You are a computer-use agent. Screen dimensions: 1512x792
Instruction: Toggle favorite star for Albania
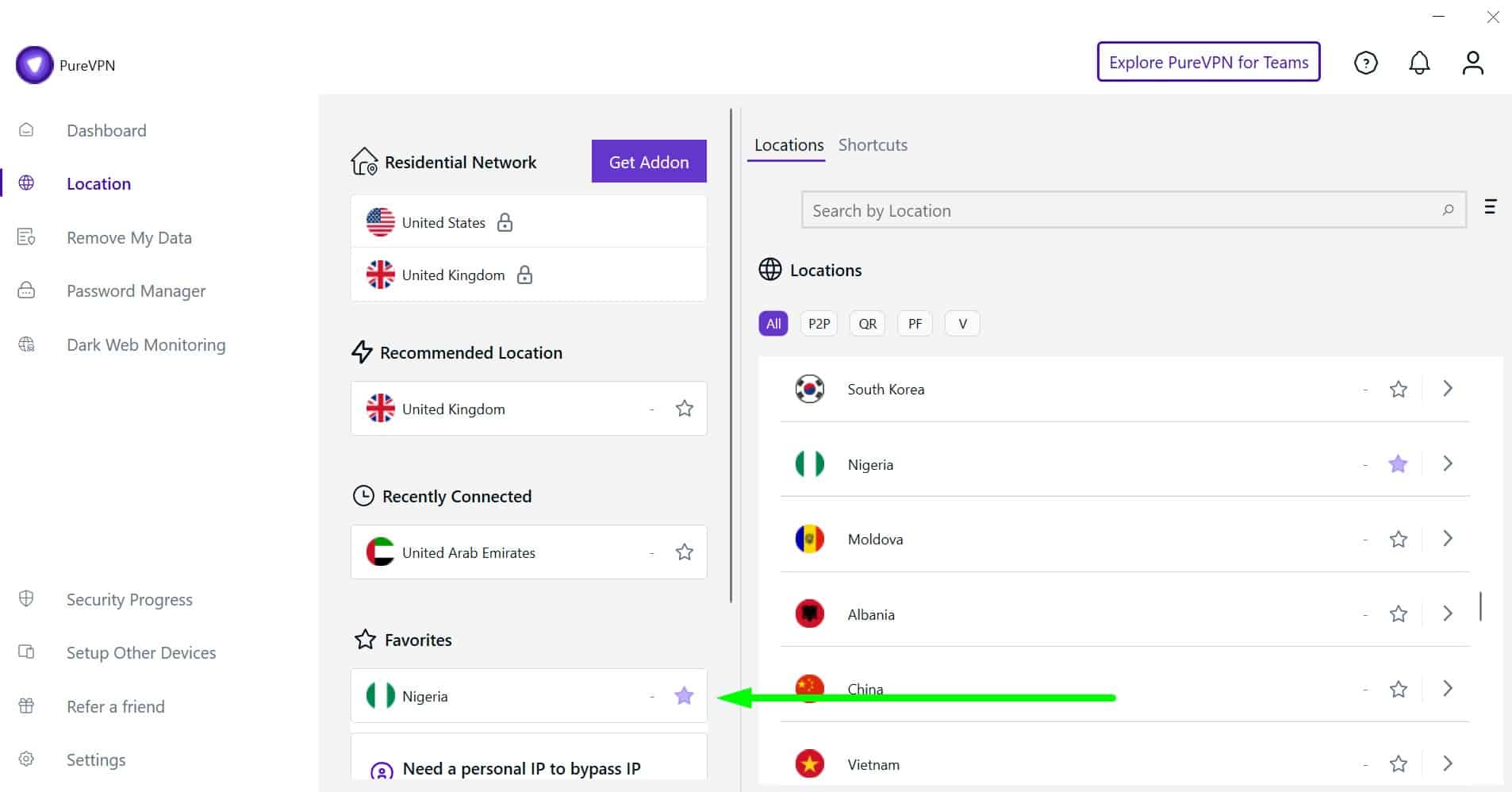(1398, 614)
